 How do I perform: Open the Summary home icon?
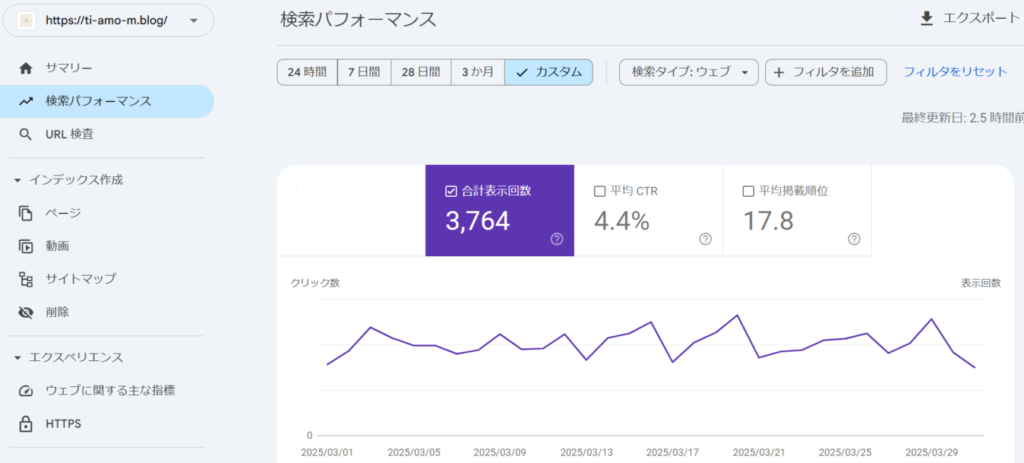[x=26, y=68]
